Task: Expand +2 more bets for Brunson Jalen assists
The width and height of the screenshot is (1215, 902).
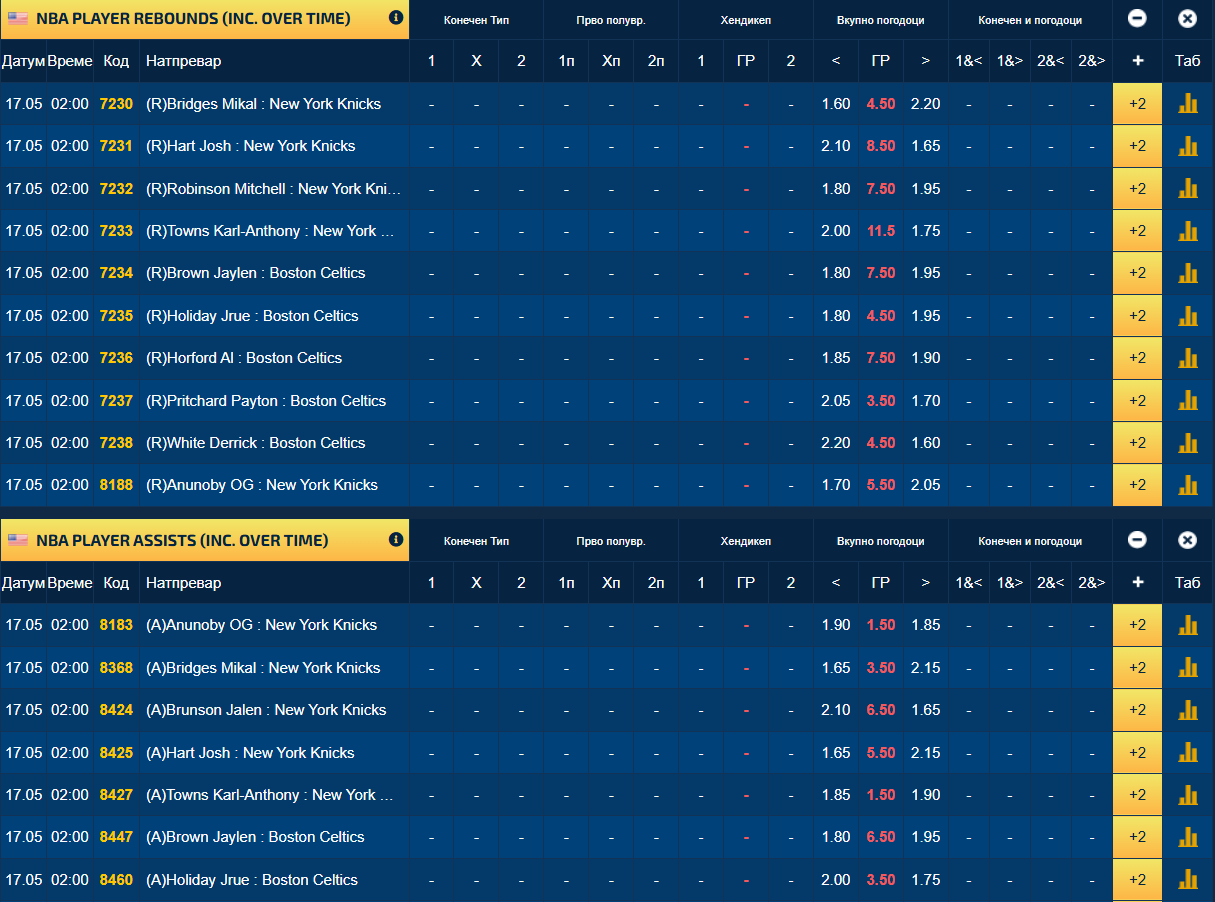Action: [x=1137, y=710]
